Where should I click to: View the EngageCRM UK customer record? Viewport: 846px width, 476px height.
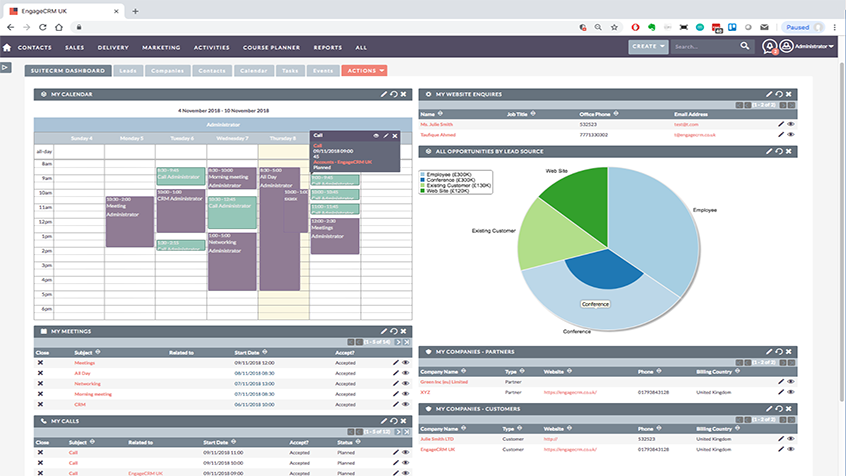tap(791, 449)
